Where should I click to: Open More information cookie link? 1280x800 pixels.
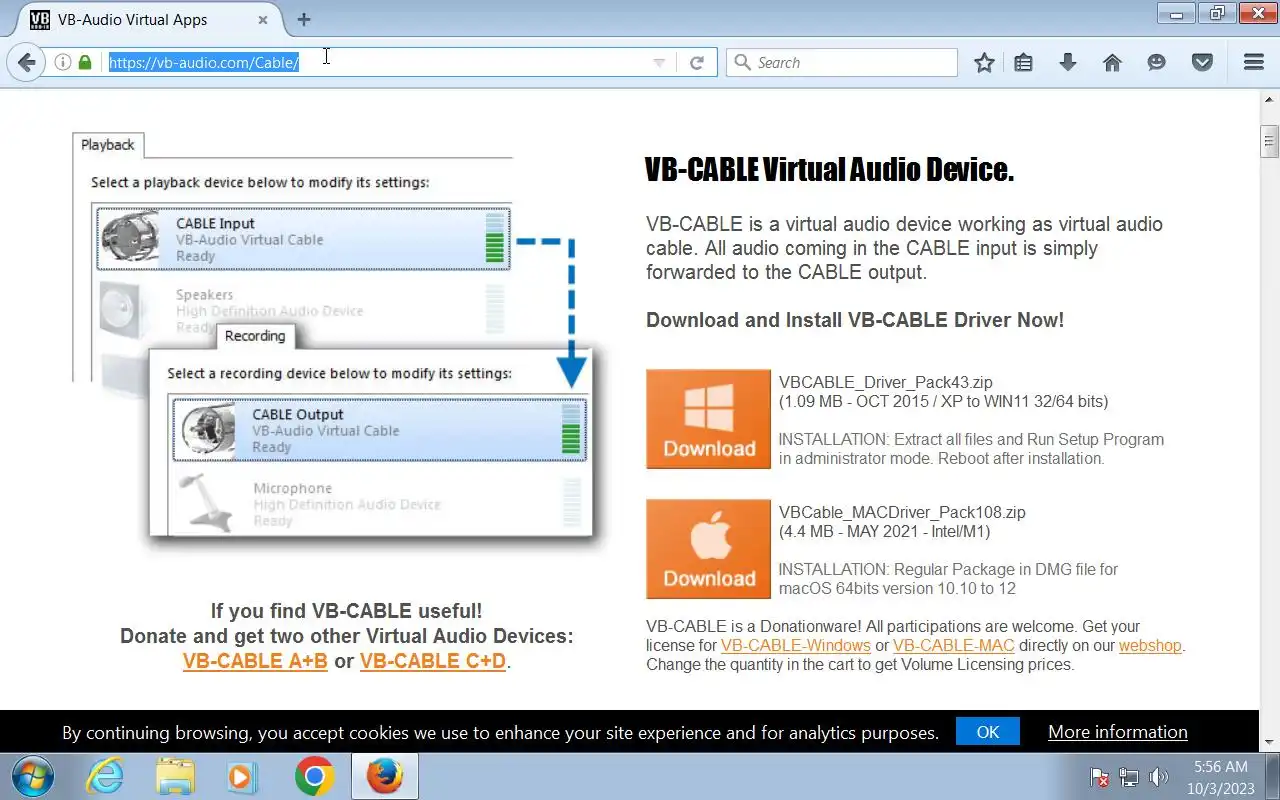tap(1118, 732)
